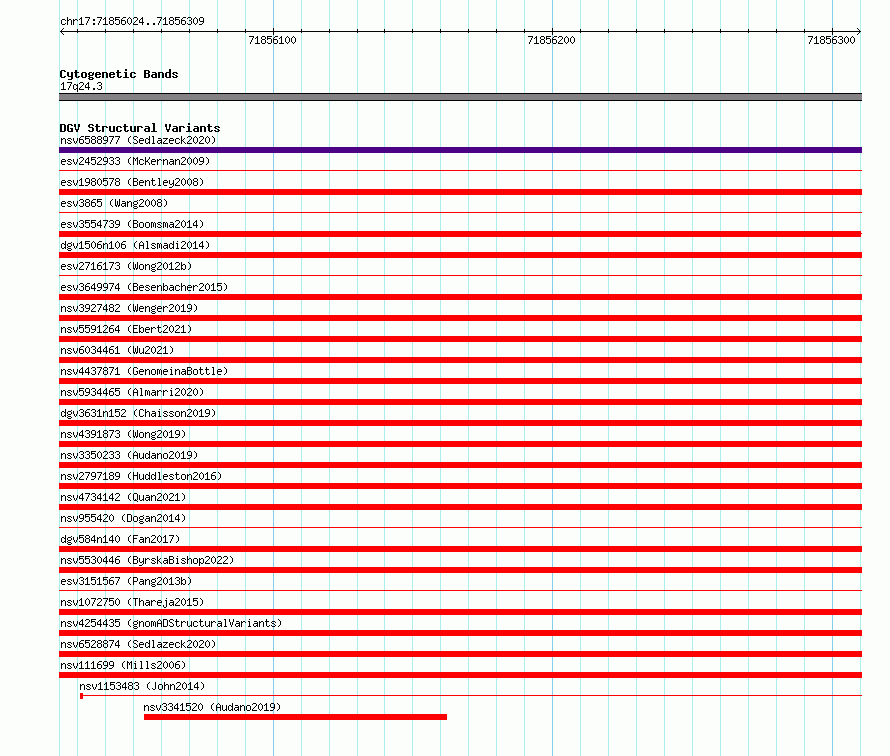Click variant nsv4734142 (Quan2021)

123,497
